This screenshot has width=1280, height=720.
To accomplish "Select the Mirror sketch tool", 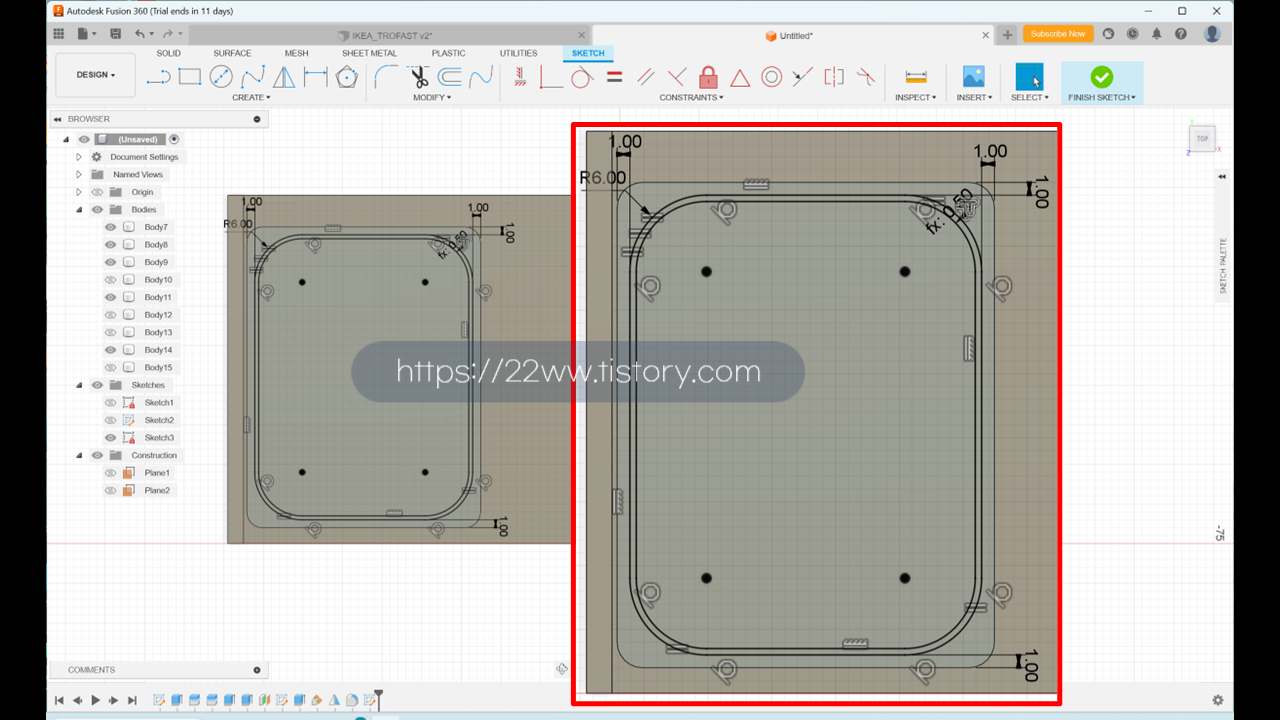I will pyautogui.click(x=284, y=77).
